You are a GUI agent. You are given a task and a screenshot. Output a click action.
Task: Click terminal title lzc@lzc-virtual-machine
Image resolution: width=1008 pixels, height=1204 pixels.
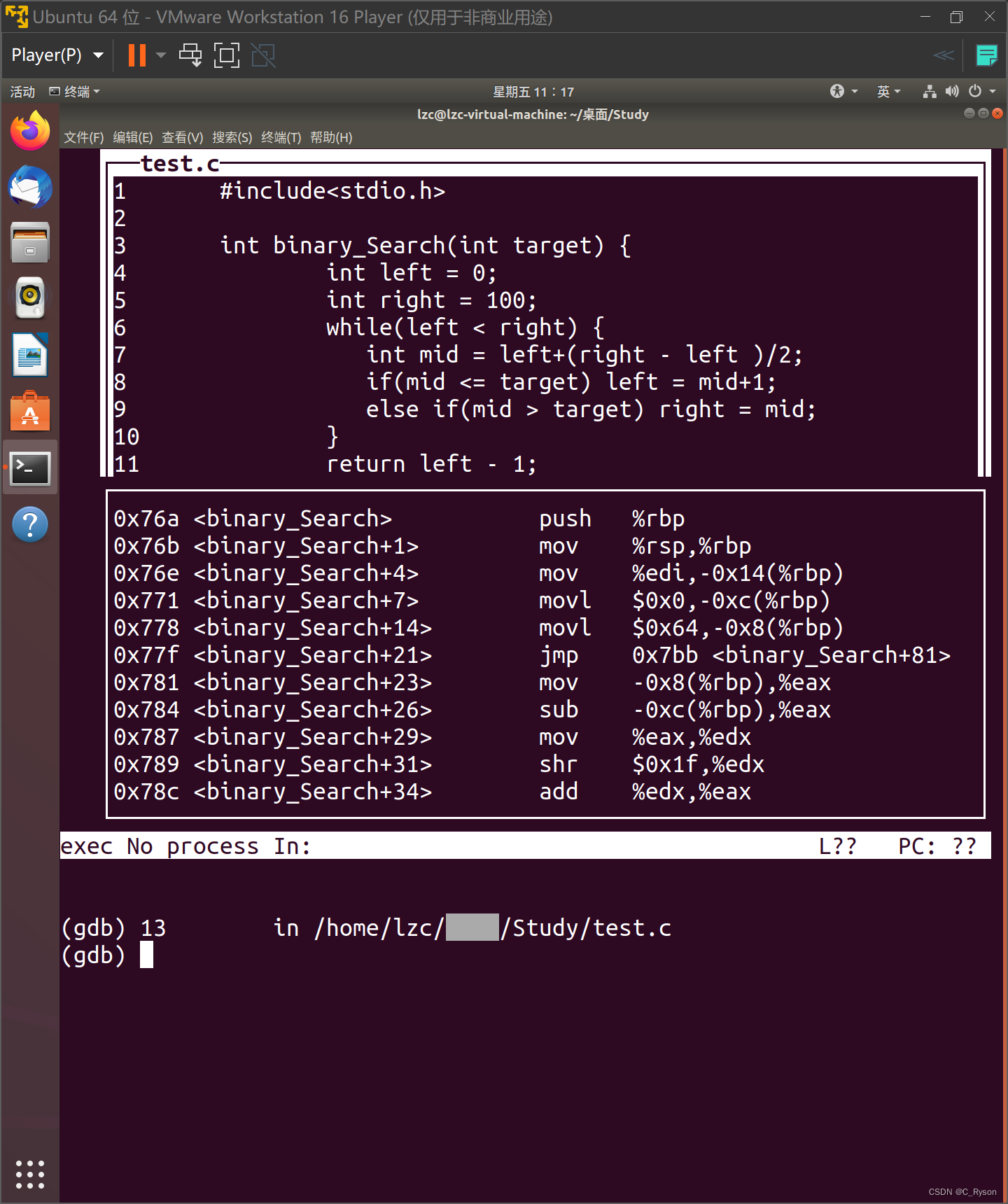[533, 114]
